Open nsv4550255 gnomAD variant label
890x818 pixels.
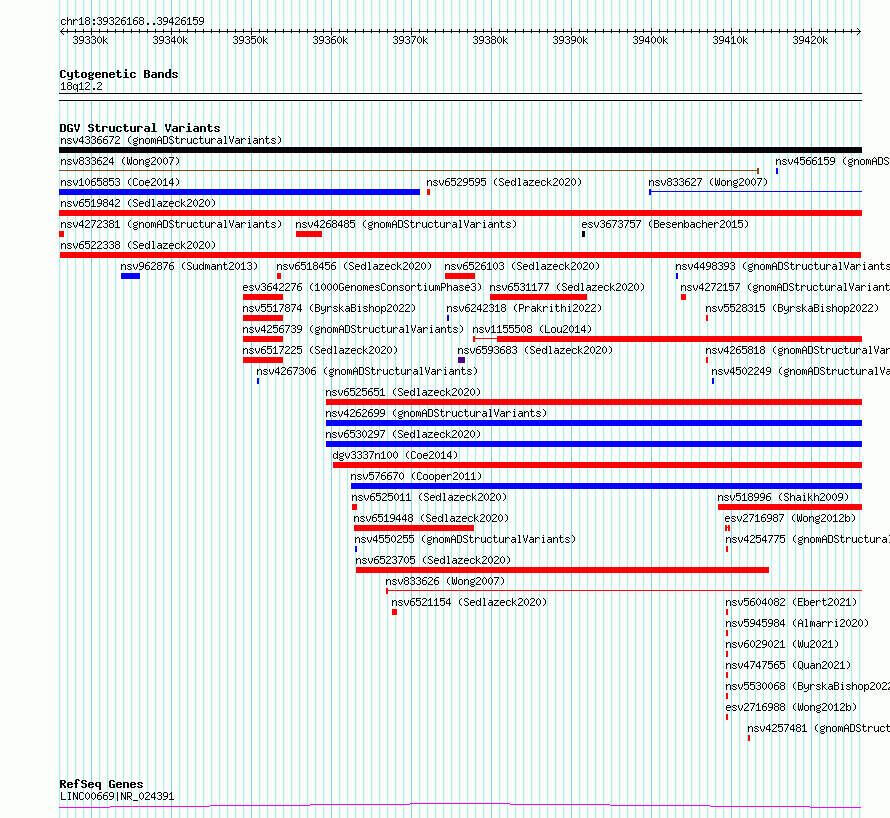point(465,539)
